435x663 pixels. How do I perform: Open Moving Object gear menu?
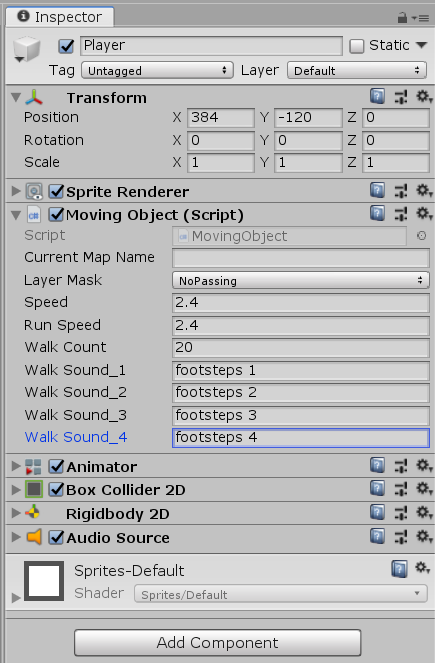423,214
